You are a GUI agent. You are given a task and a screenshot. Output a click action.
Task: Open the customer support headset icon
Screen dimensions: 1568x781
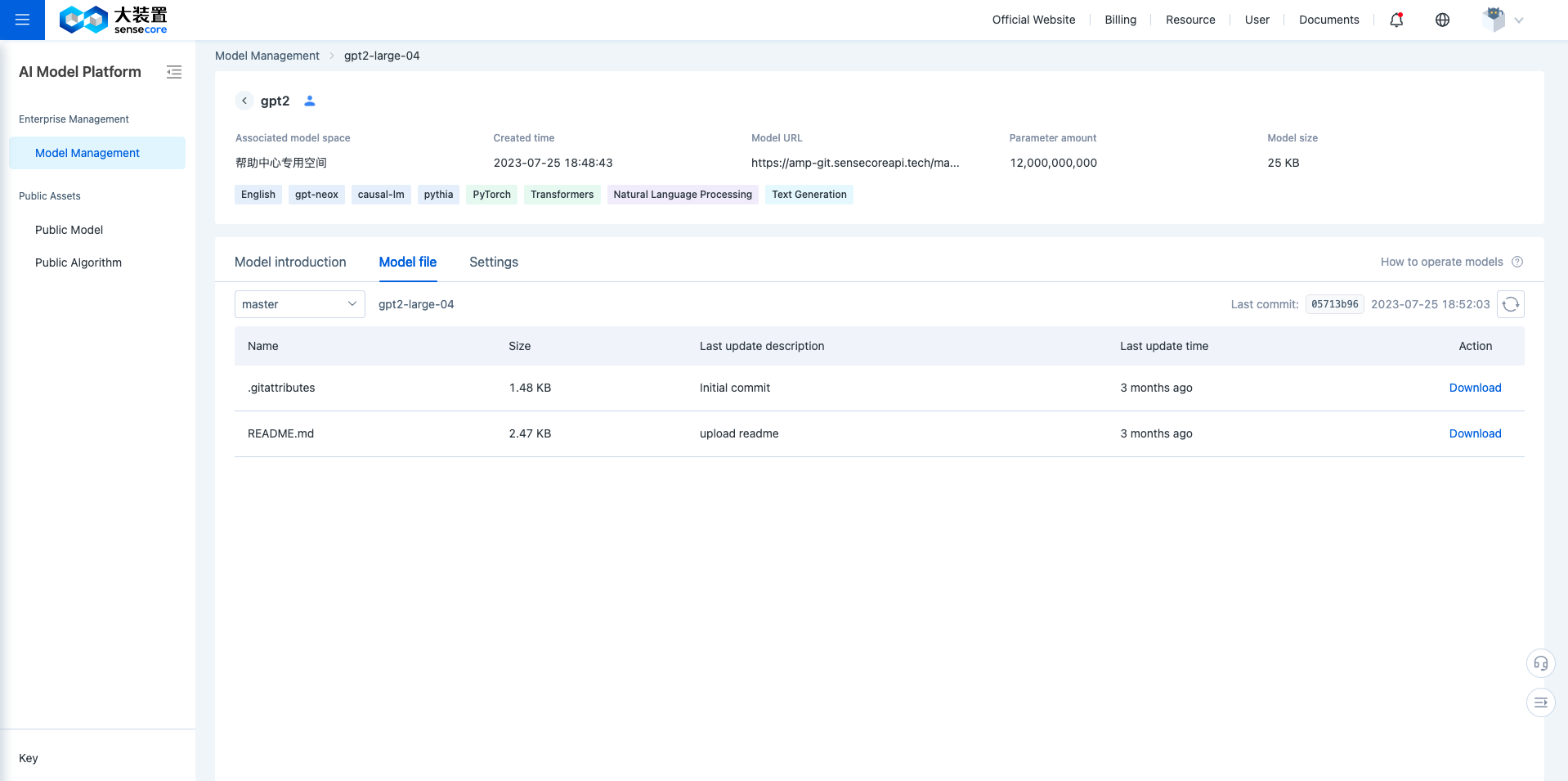(1540, 663)
